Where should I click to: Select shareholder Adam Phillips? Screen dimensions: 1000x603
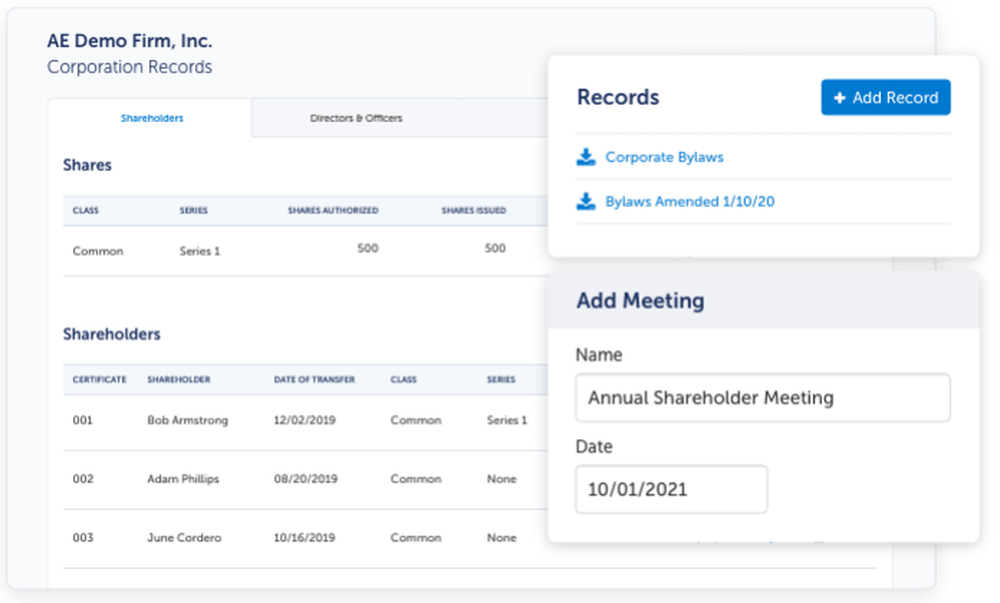(x=183, y=479)
